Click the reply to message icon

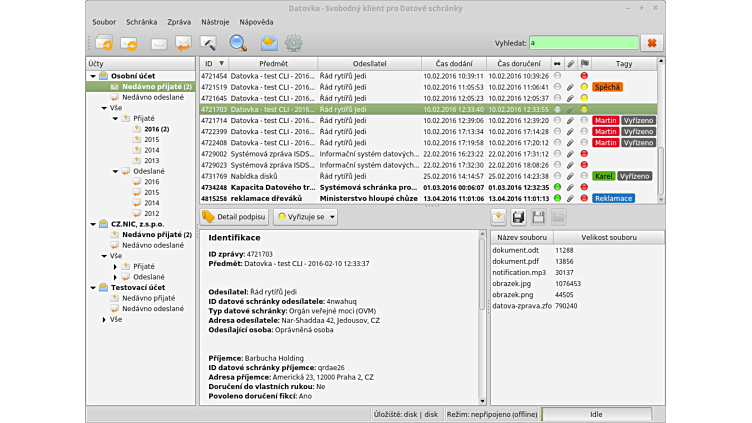pos(183,43)
